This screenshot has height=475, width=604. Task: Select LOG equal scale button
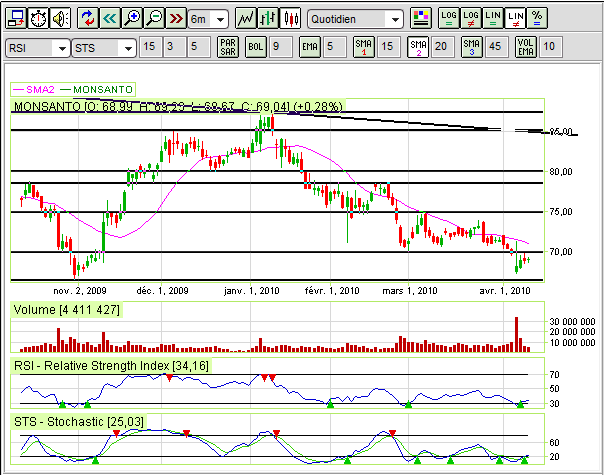449,18
